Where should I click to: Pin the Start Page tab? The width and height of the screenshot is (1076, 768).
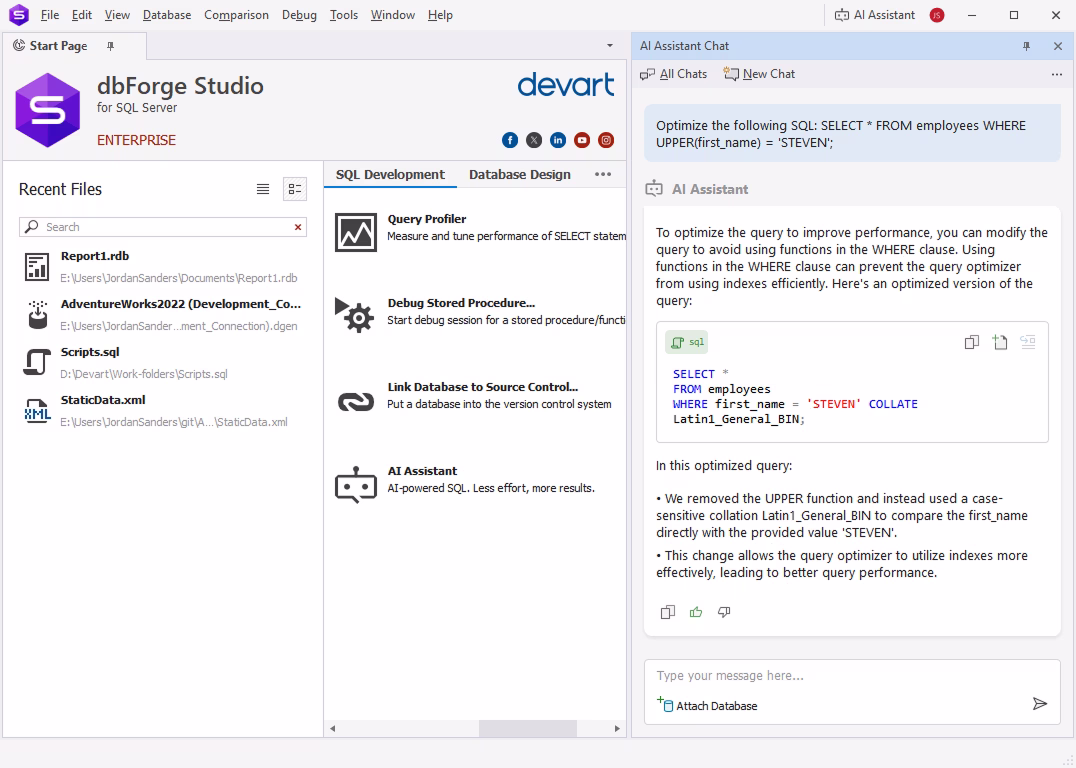(x=110, y=46)
